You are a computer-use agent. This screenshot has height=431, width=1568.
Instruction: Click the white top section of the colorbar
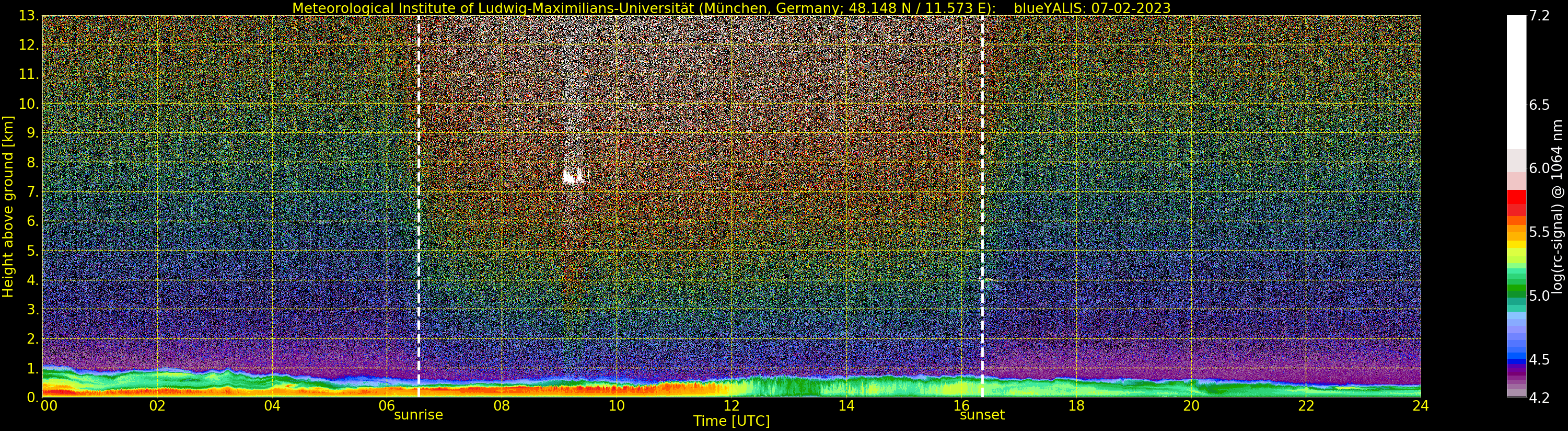click(x=1516, y=82)
